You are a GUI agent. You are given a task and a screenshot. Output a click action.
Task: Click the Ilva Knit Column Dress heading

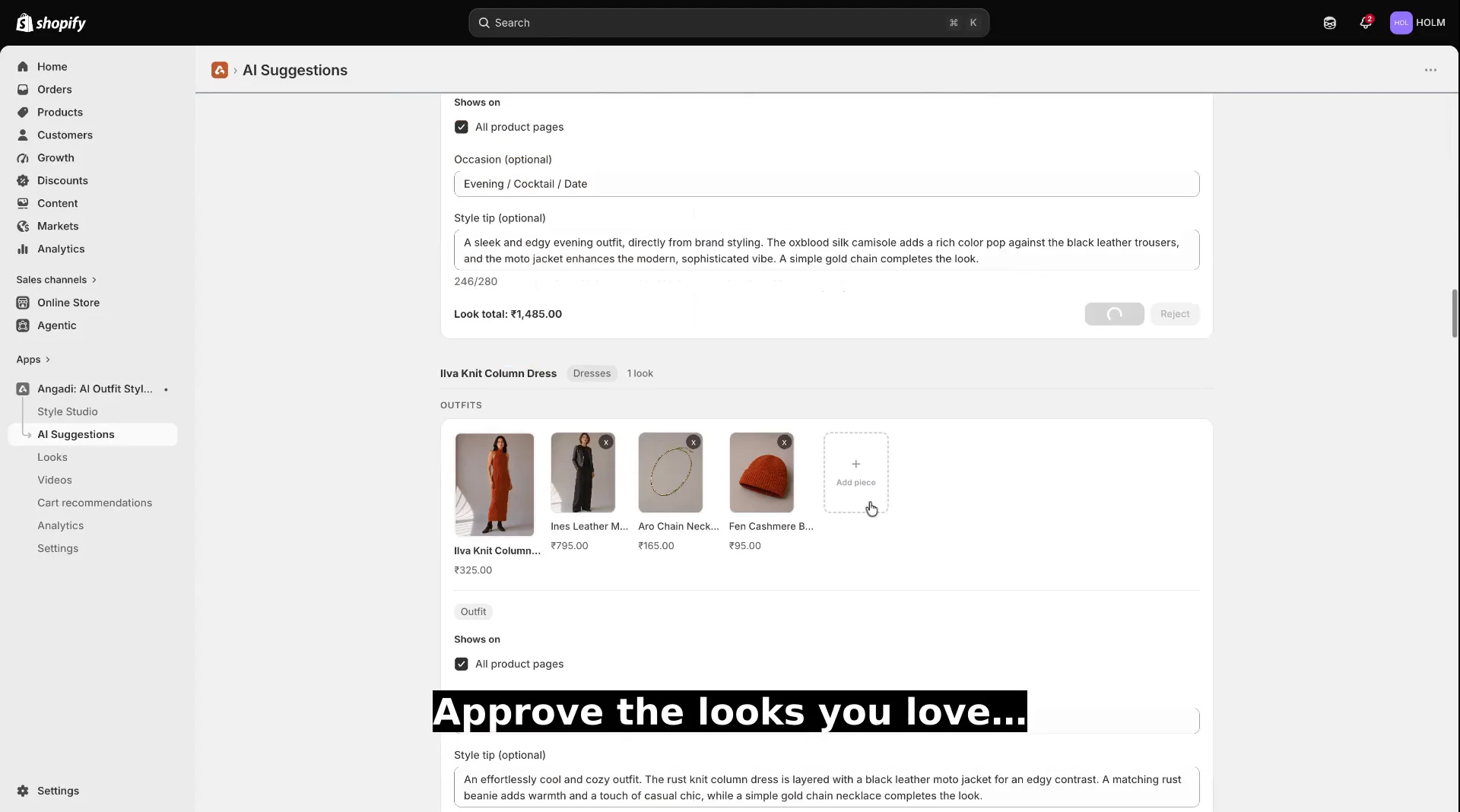click(x=498, y=373)
